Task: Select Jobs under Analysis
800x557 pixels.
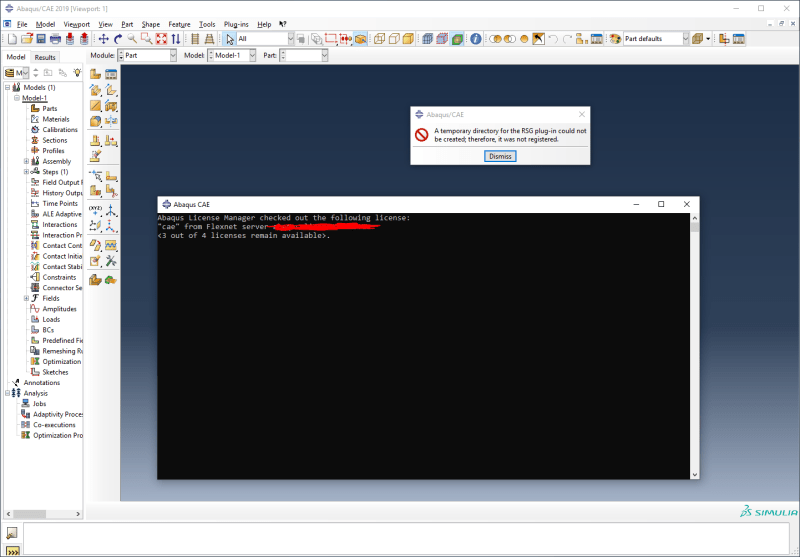Action: coord(39,403)
